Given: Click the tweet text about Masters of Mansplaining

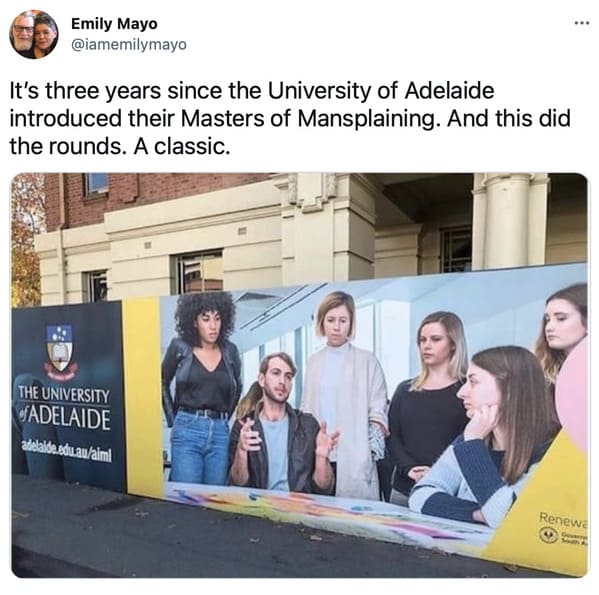Looking at the screenshot, I should [290, 118].
